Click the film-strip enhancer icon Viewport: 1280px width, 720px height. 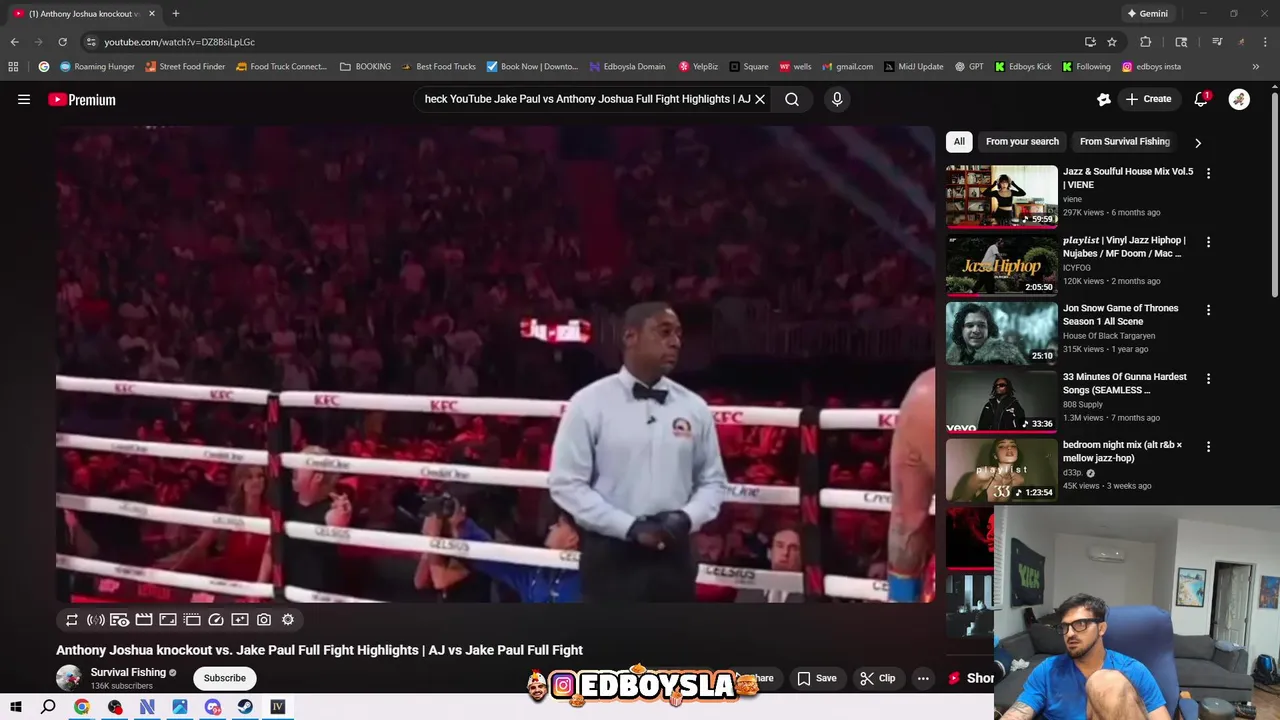click(192, 620)
